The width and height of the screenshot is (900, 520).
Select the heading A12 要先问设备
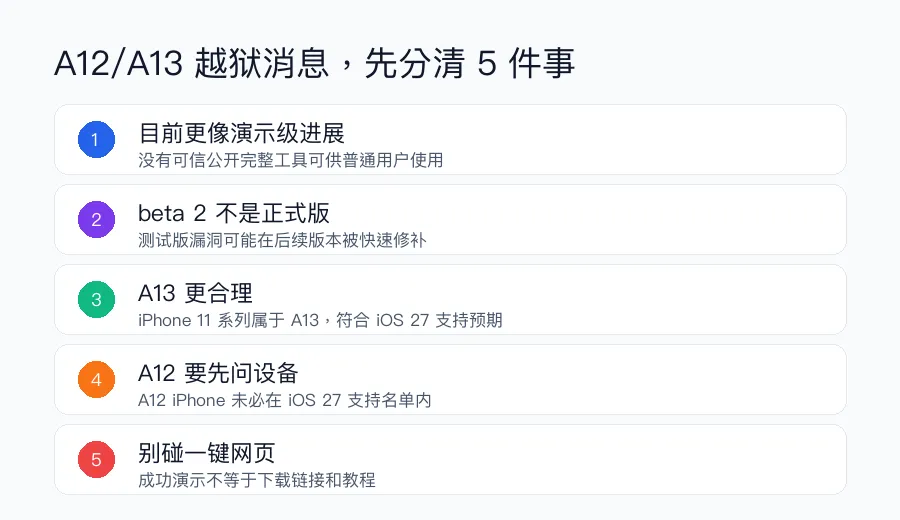pos(218,373)
